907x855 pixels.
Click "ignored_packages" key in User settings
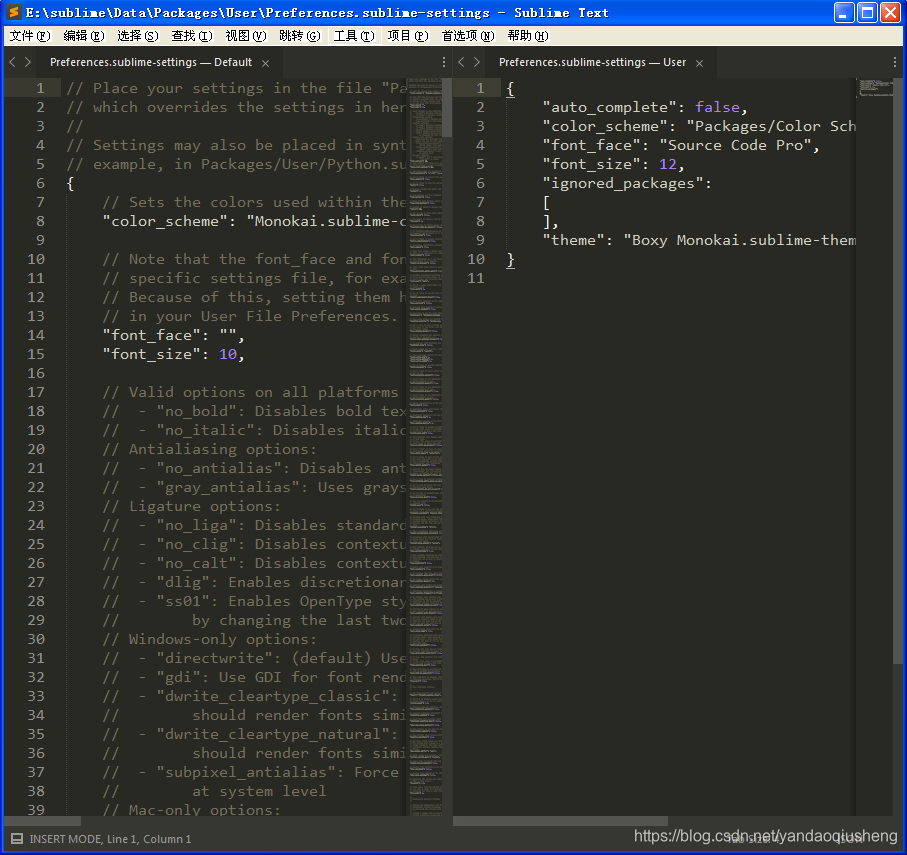623,183
